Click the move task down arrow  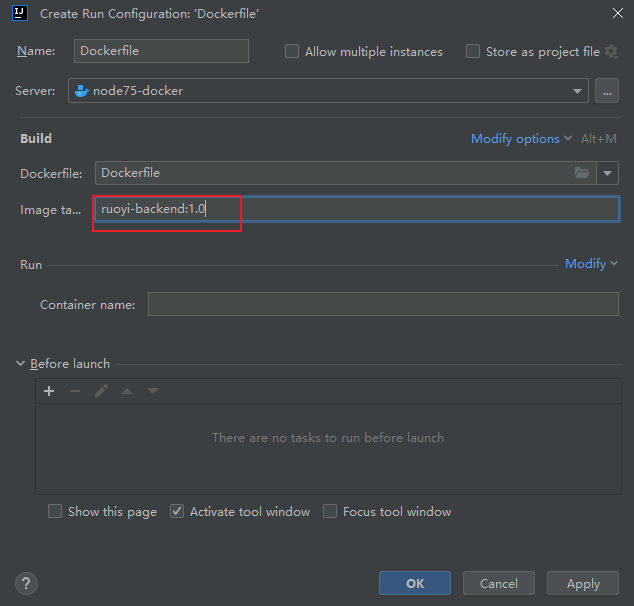(x=153, y=391)
